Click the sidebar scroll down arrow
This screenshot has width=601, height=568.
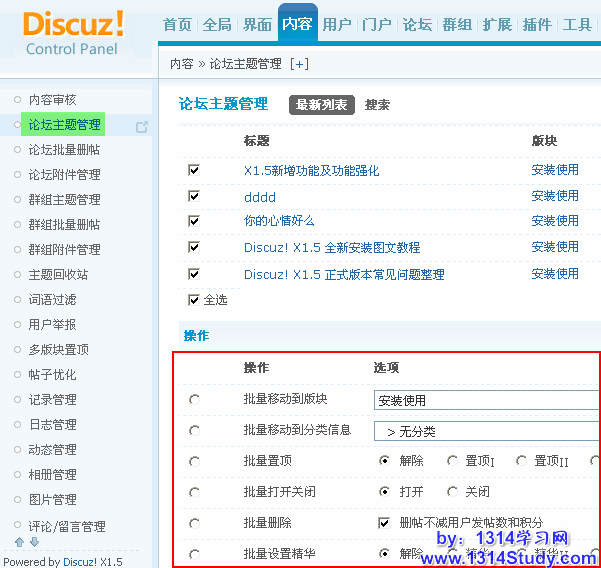(x=34, y=542)
